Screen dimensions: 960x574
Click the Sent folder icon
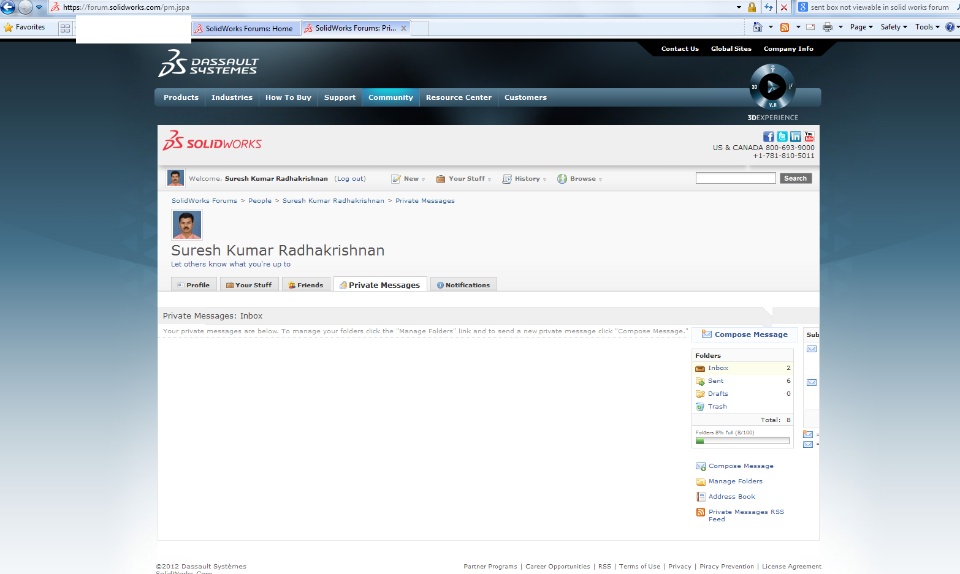tap(700, 381)
